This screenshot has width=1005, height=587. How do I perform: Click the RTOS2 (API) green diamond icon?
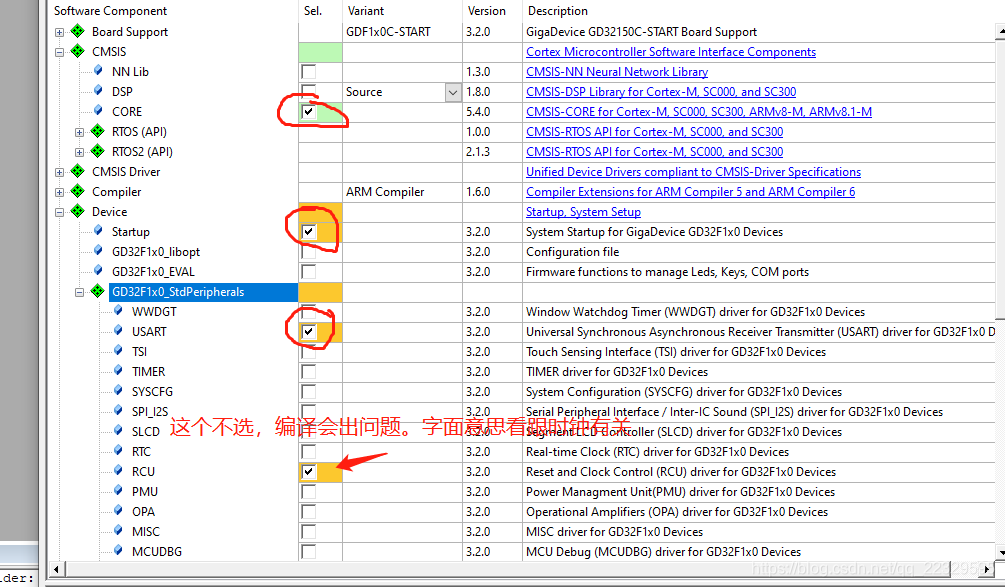pyautogui.click(x=97, y=151)
